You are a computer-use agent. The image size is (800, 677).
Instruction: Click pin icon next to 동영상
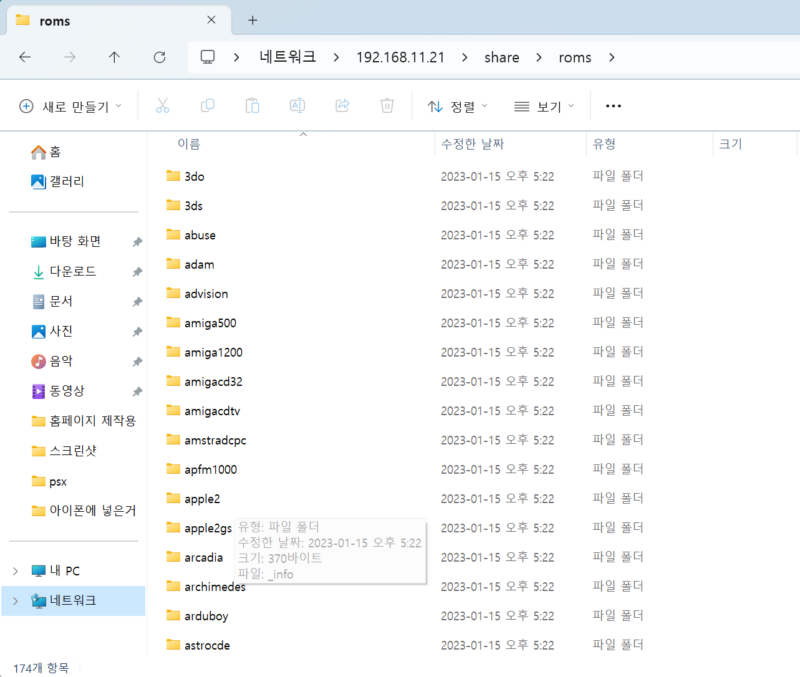click(x=137, y=392)
